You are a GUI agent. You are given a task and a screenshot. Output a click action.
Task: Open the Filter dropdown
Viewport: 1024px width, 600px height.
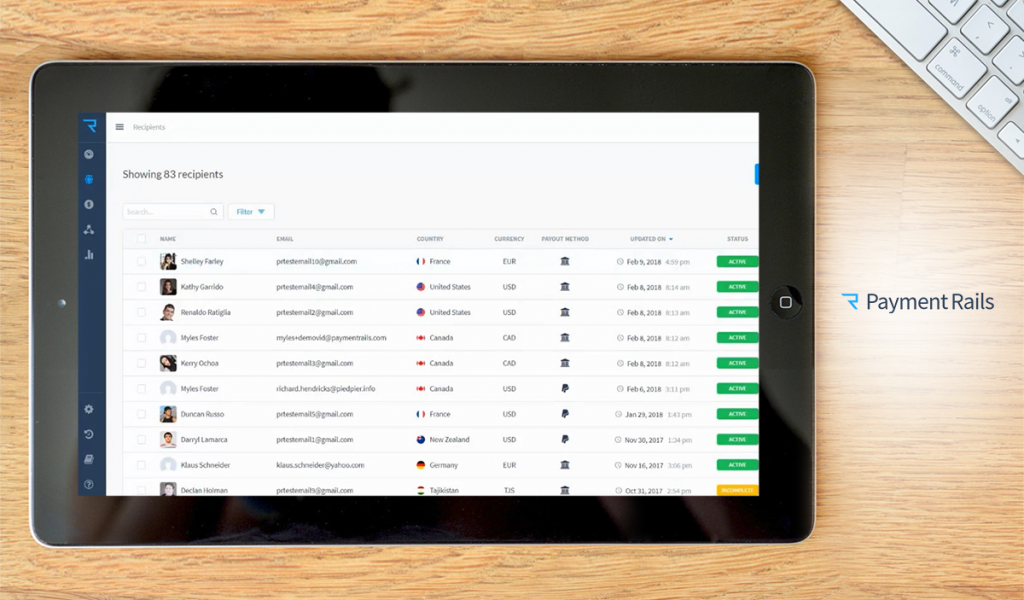click(x=251, y=211)
